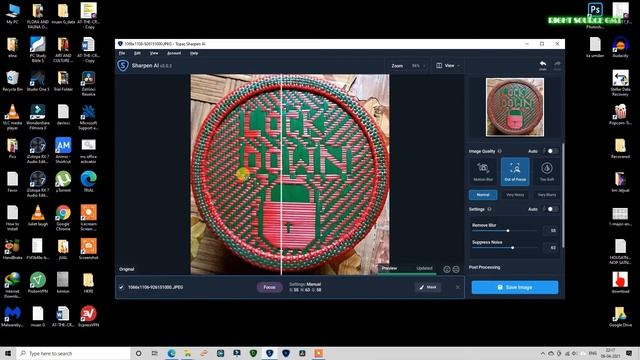640x360 pixels.
Task: Remove the image with the X icon
Action: tap(458, 287)
